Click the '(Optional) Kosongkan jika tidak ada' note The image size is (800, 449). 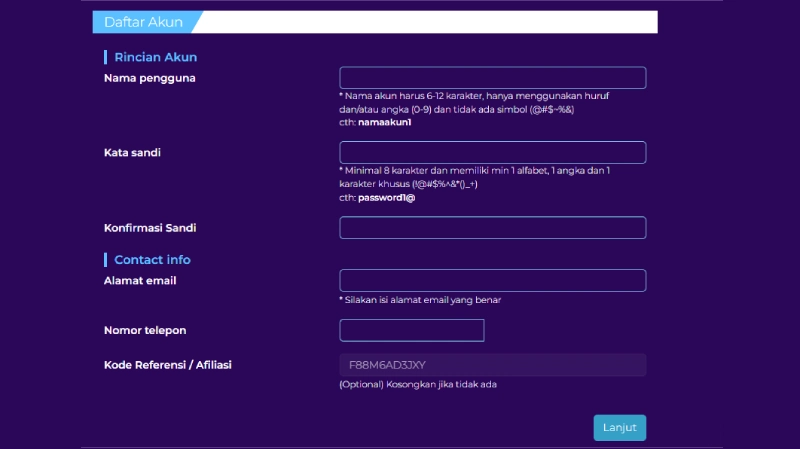pos(418,384)
